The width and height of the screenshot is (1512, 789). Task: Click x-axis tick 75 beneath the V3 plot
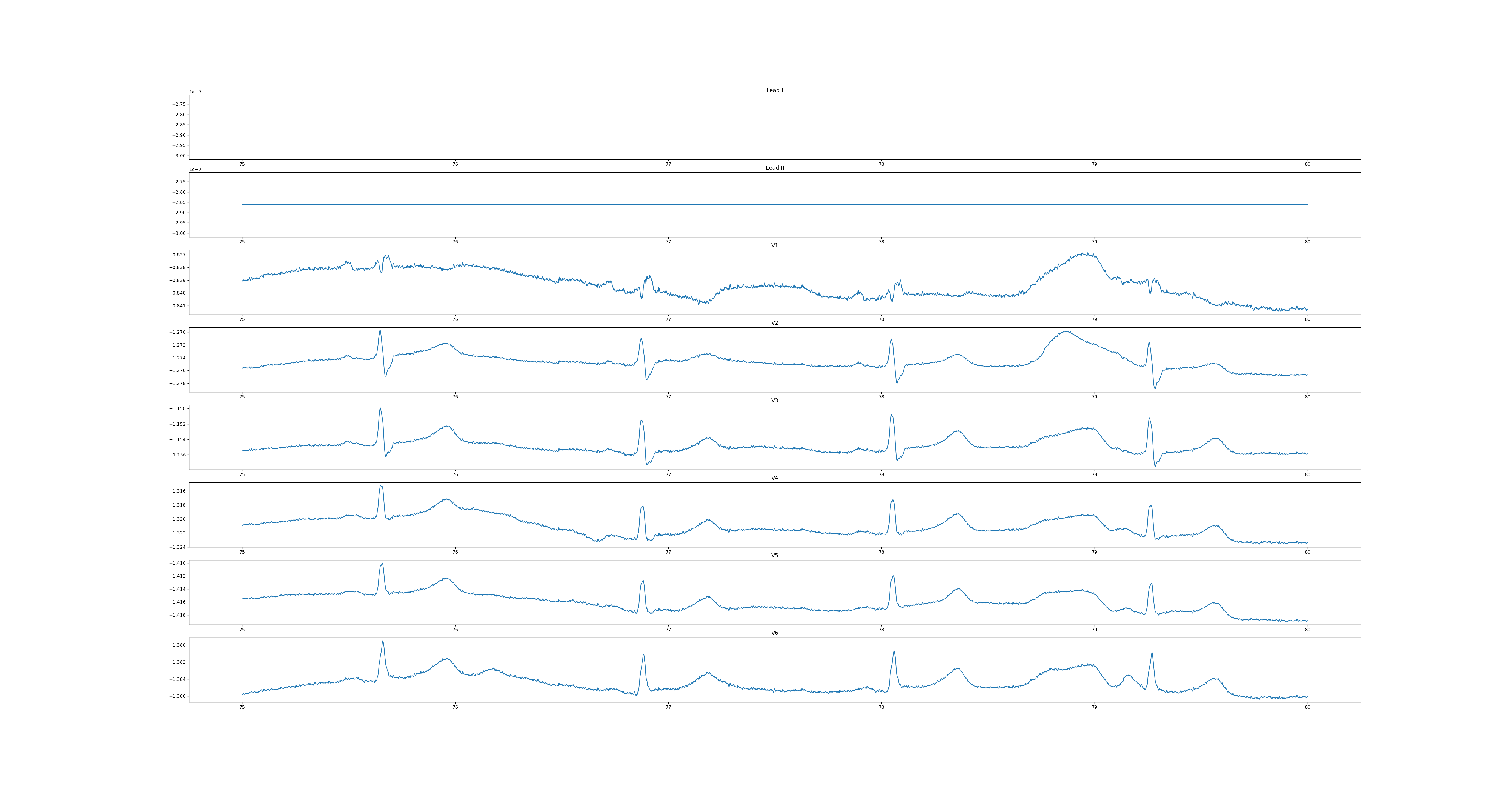242,474
